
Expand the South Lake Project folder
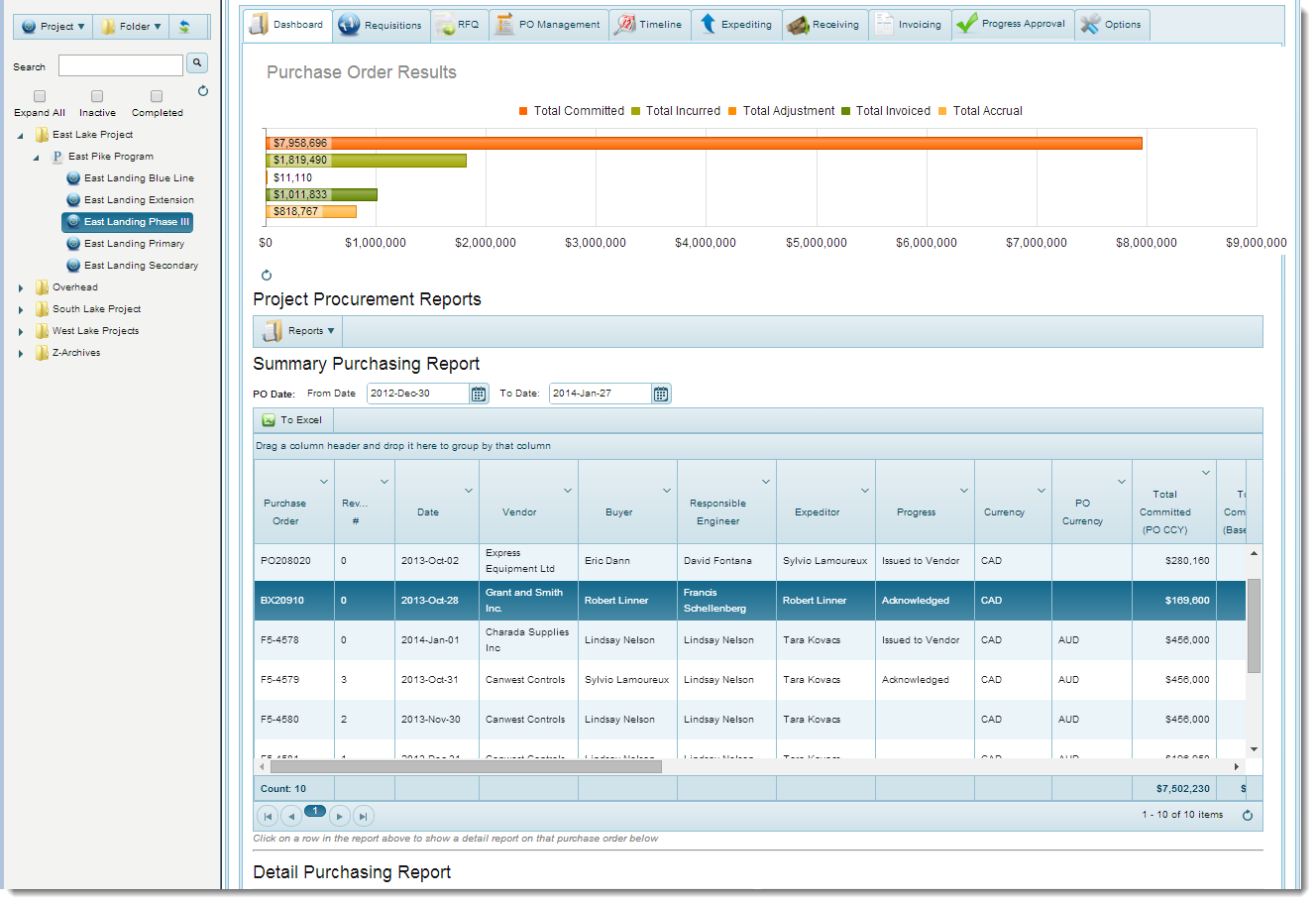(x=21, y=310)
